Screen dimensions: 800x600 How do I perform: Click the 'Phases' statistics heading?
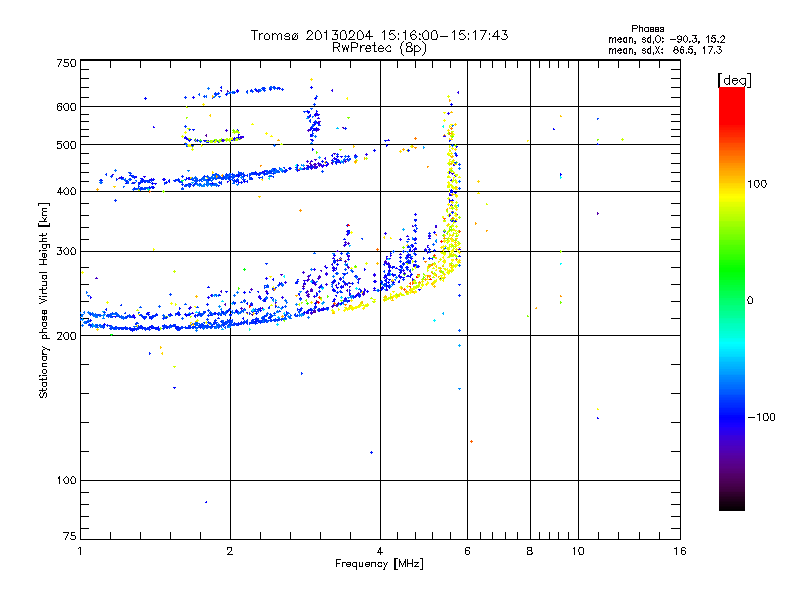click(x=647, y=29)
